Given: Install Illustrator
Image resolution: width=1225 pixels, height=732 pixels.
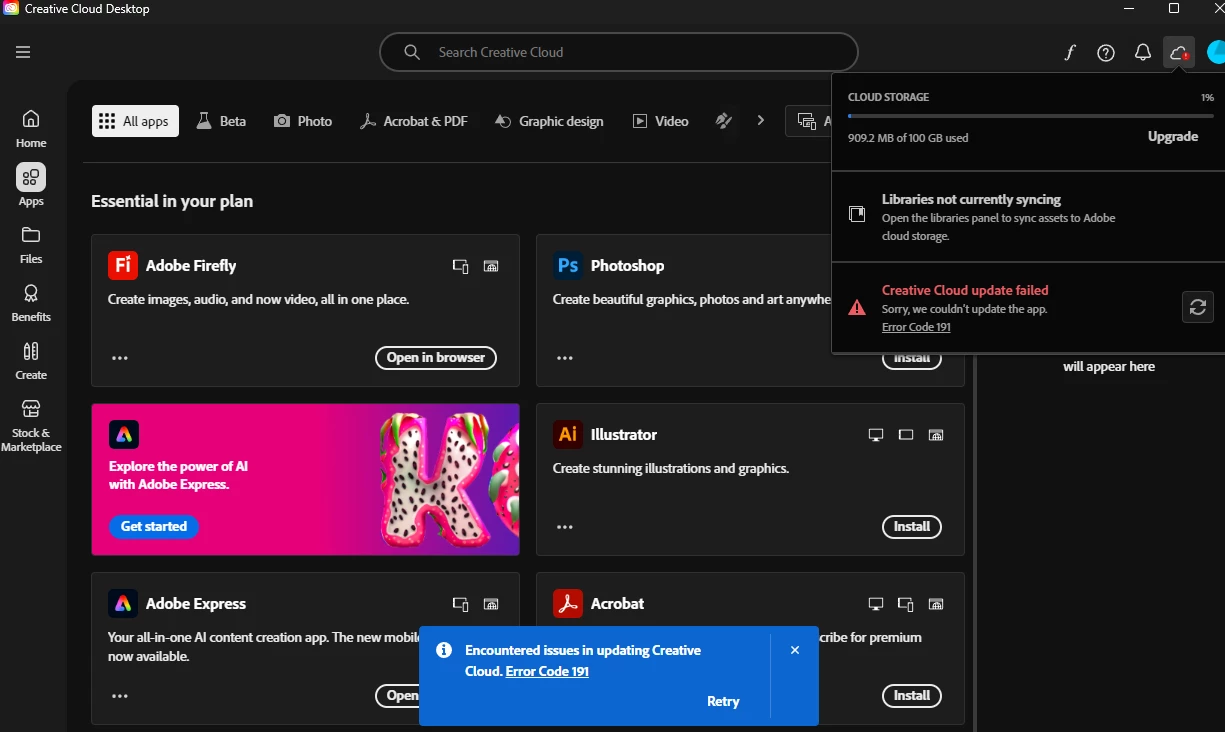Looking at the screenshot, I should [x=911, y=526].
